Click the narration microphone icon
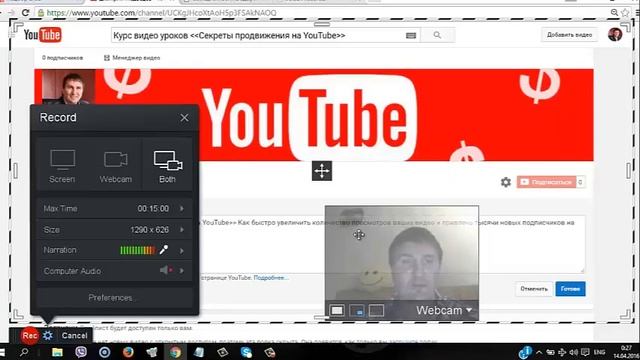Image resolution: width=640 pixels, height=360 pixels. pyautogui.click(x=164, y=250)
